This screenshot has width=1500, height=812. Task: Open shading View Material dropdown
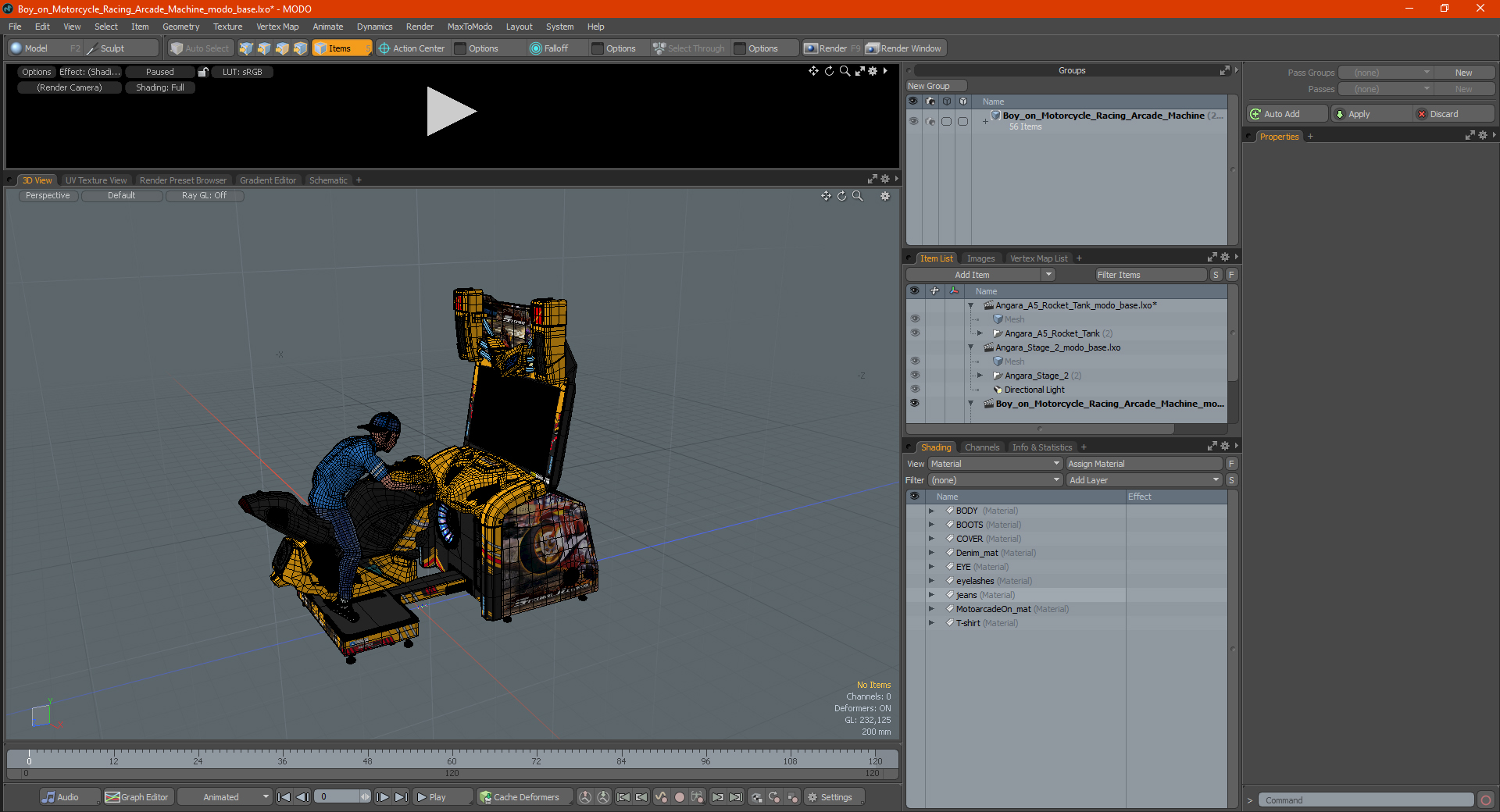(x=995, y=464)
